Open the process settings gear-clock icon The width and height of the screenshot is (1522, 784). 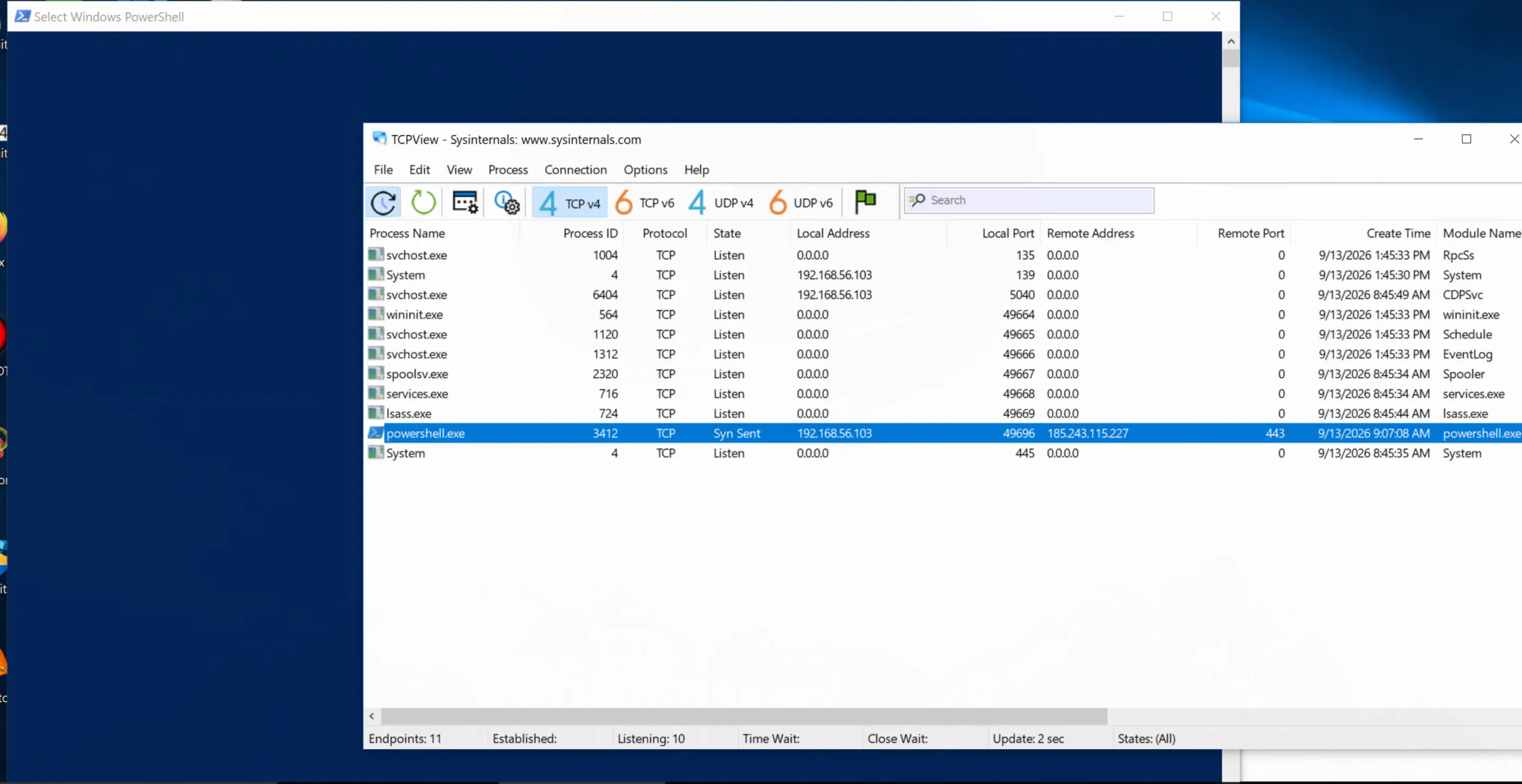tap(506, 202)
